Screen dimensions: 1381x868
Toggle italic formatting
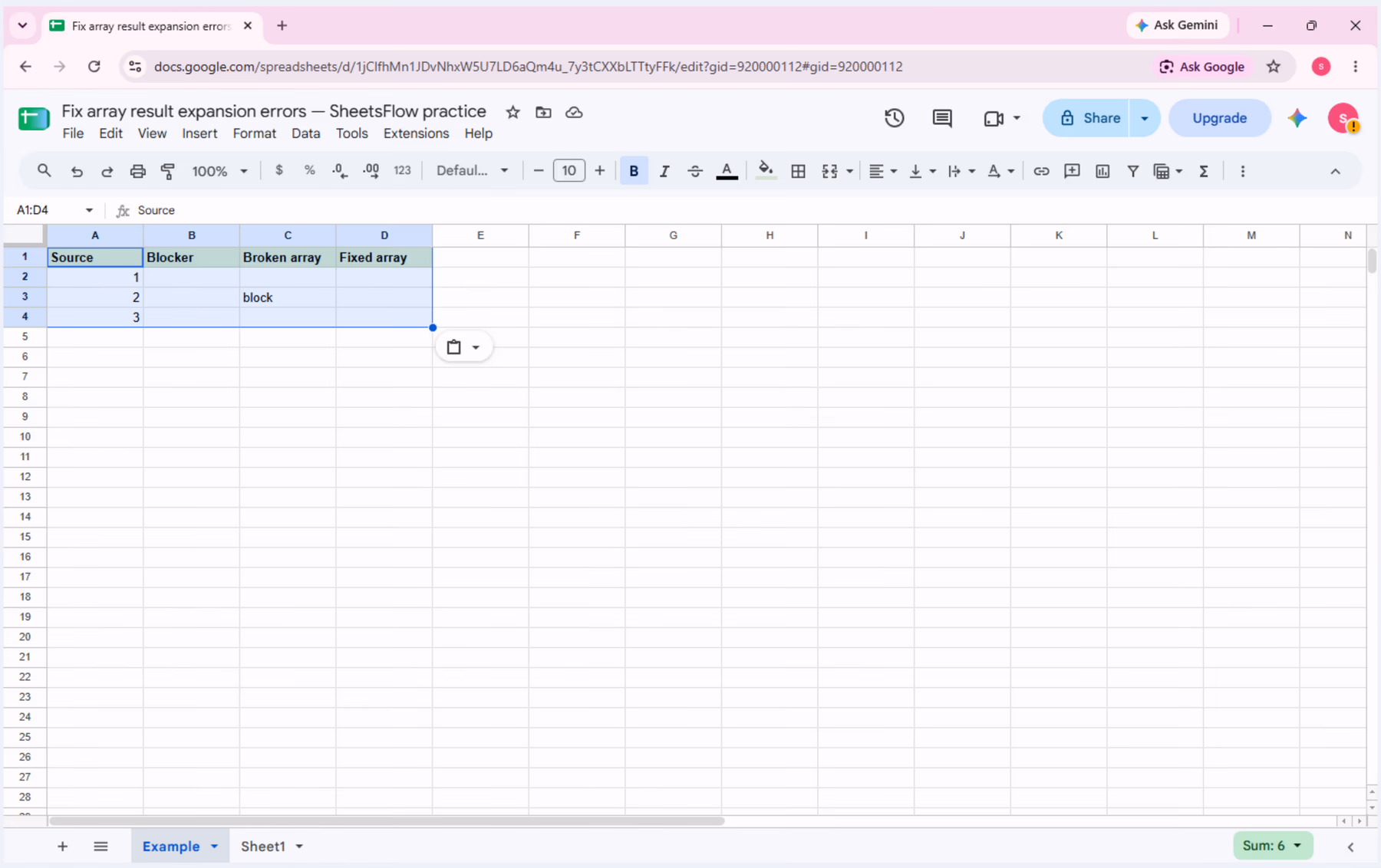coord(664,171)
